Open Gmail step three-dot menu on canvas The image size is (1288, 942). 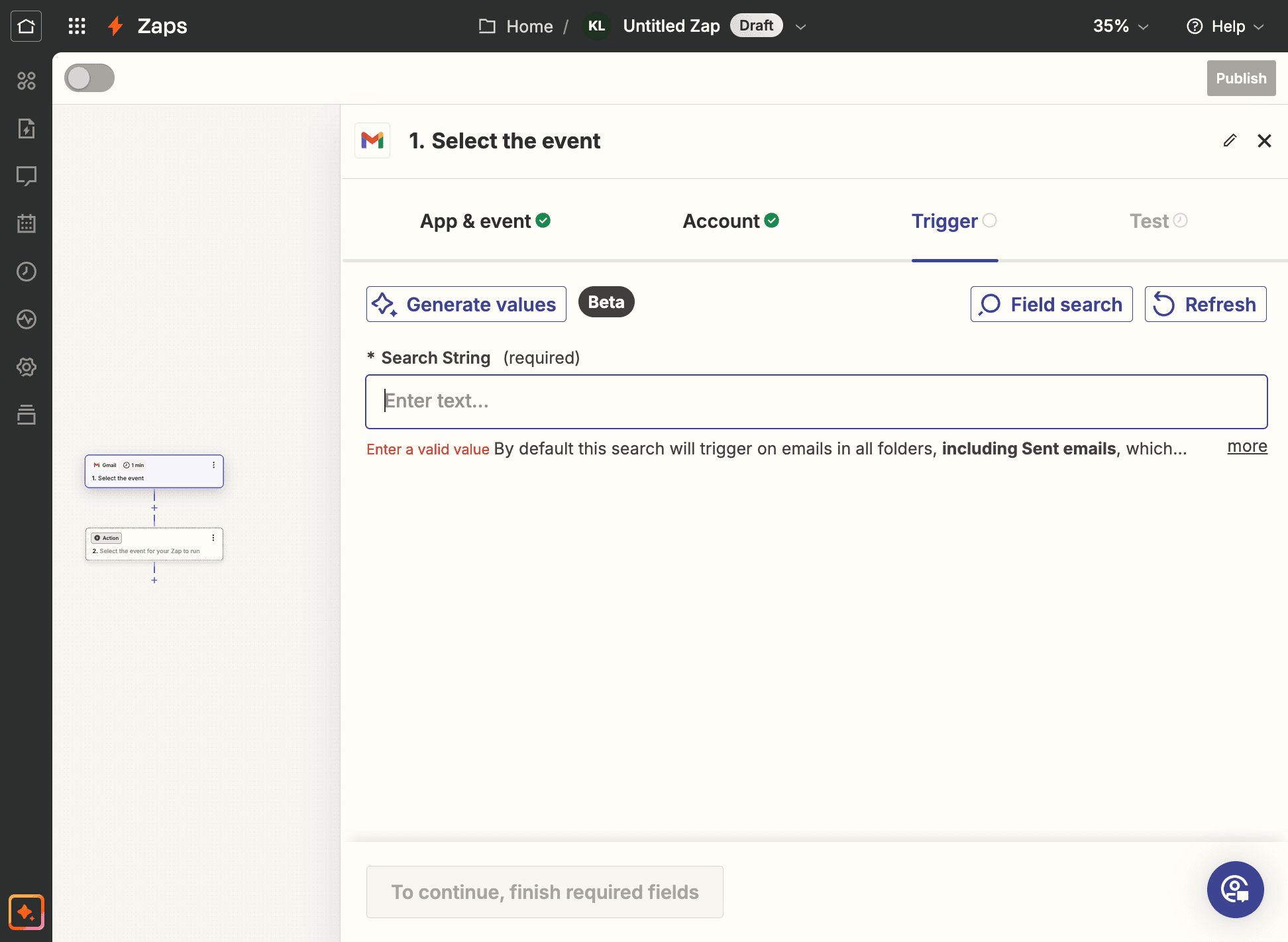click(213, 465)
